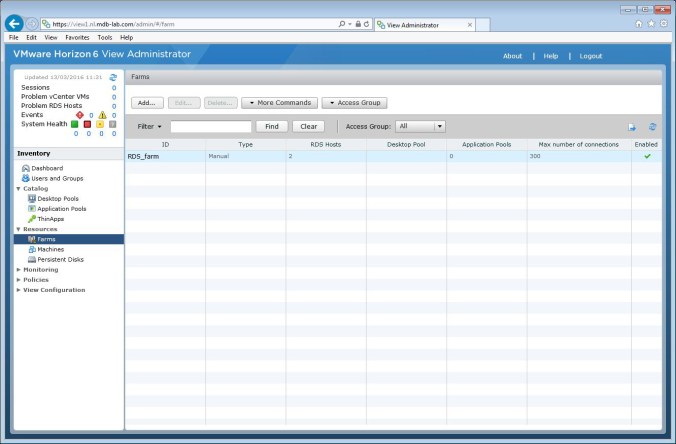The image size is (676, 444).
Task: Click the Add... button
Action: pos(146,103)
